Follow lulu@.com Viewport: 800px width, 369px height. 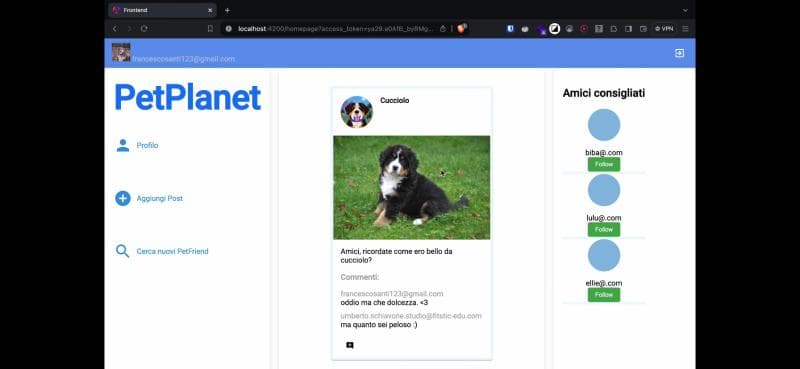click(x=604, y=230)
